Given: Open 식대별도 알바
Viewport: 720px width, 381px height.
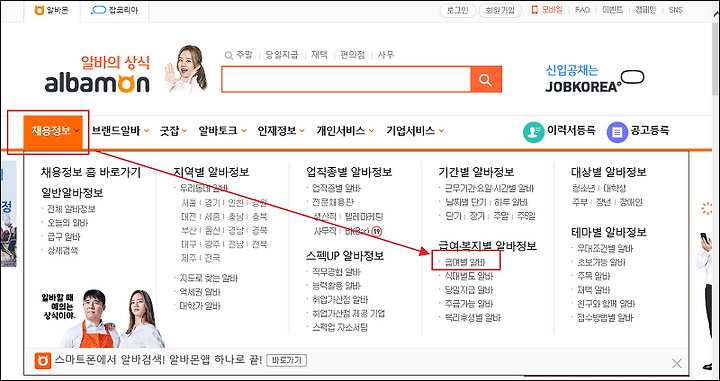Looking at the screenshot, I should tap(468, 276).
